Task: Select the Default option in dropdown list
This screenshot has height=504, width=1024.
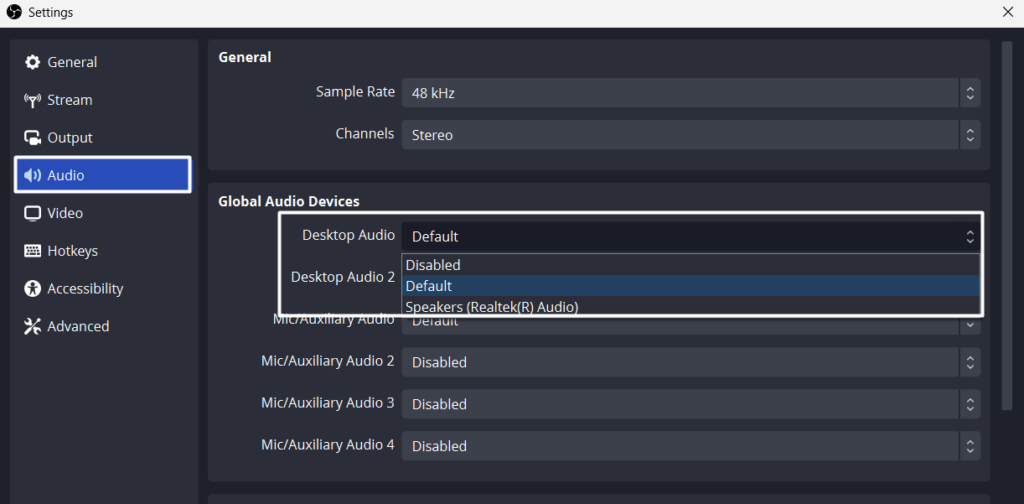Action: point(429,286)
